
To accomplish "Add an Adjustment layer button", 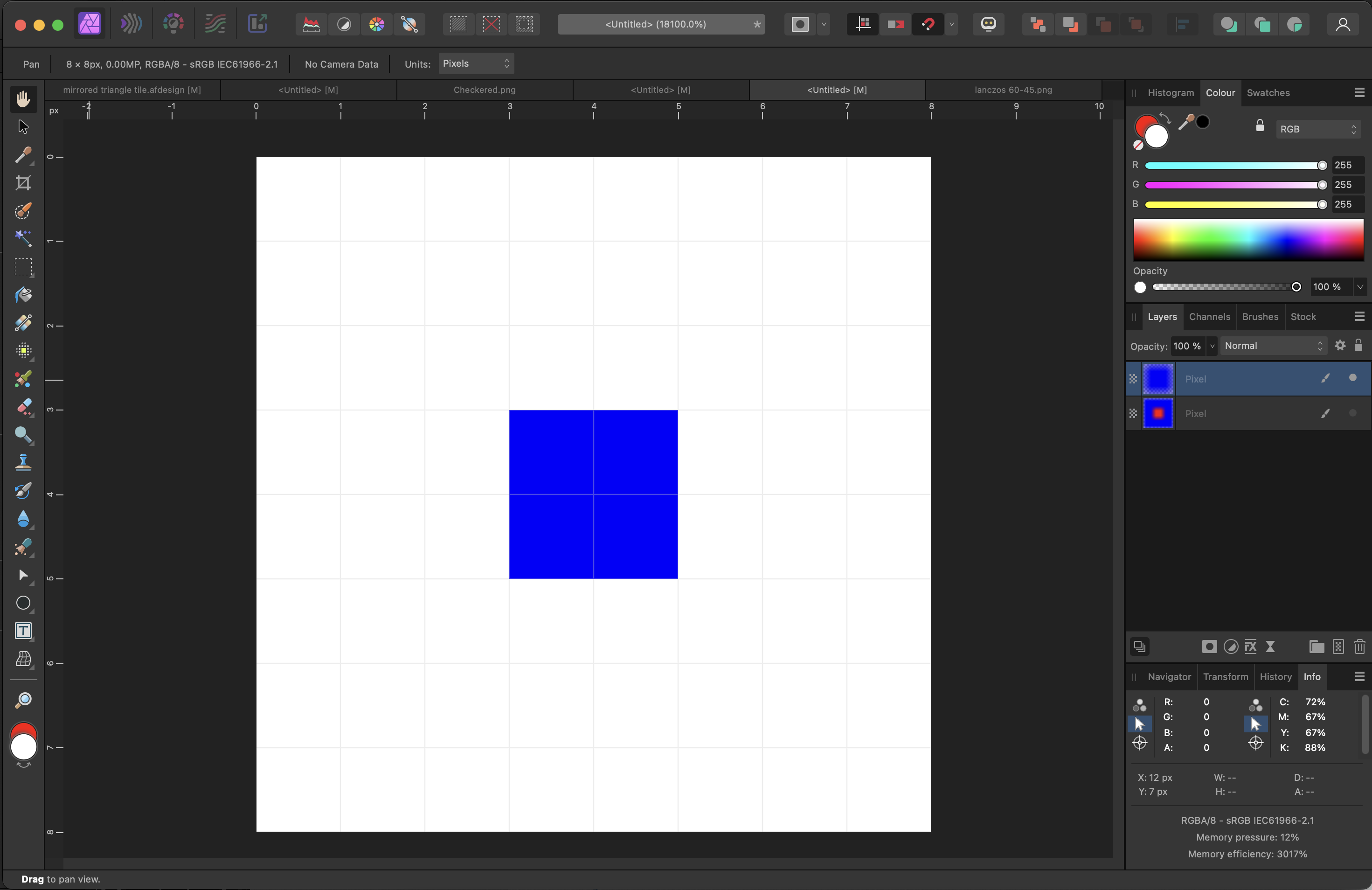I will (1230, 647).
